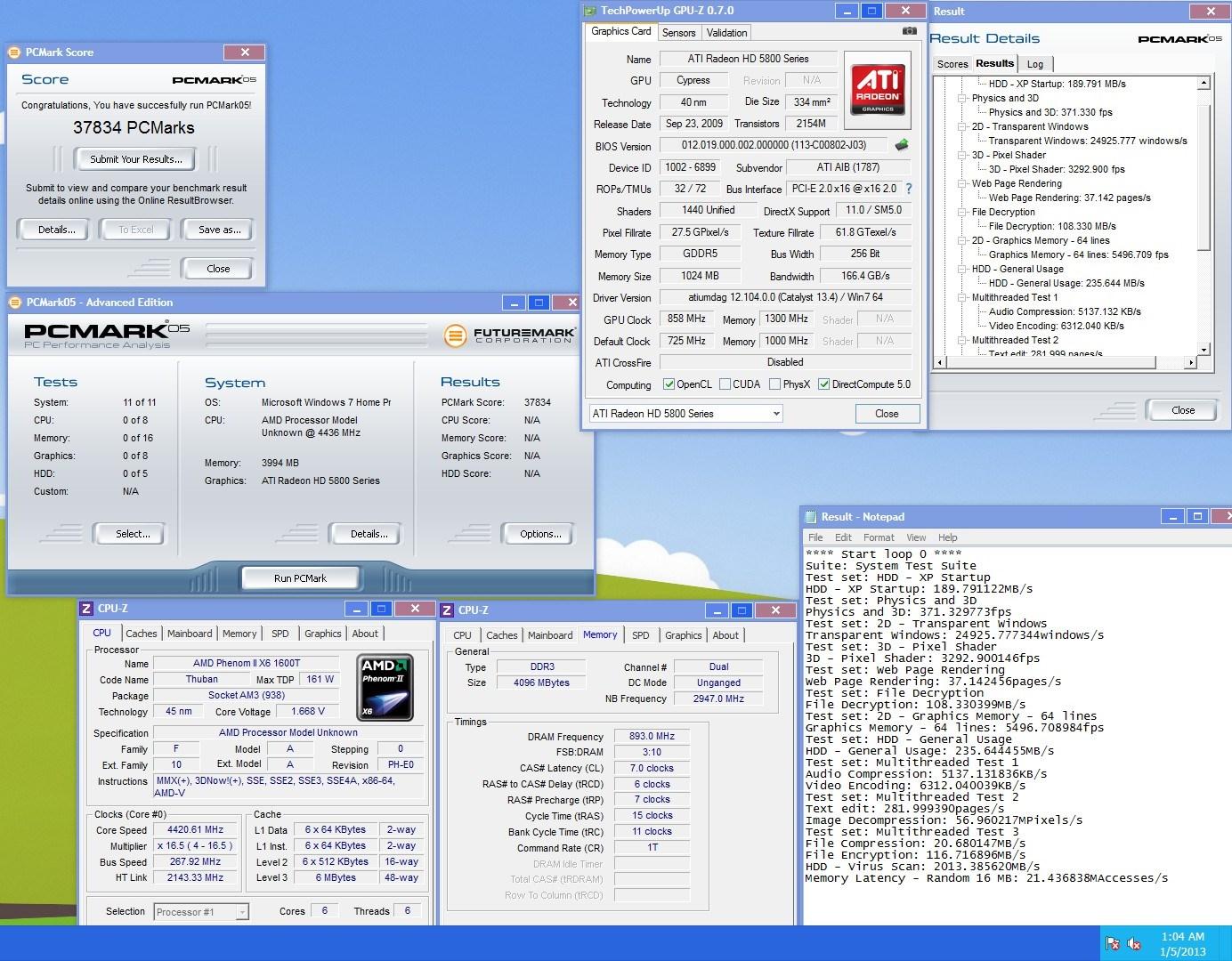Switch to the Validation tab in GPU-Z
The image size is (1232, 961).
[726, 33]
